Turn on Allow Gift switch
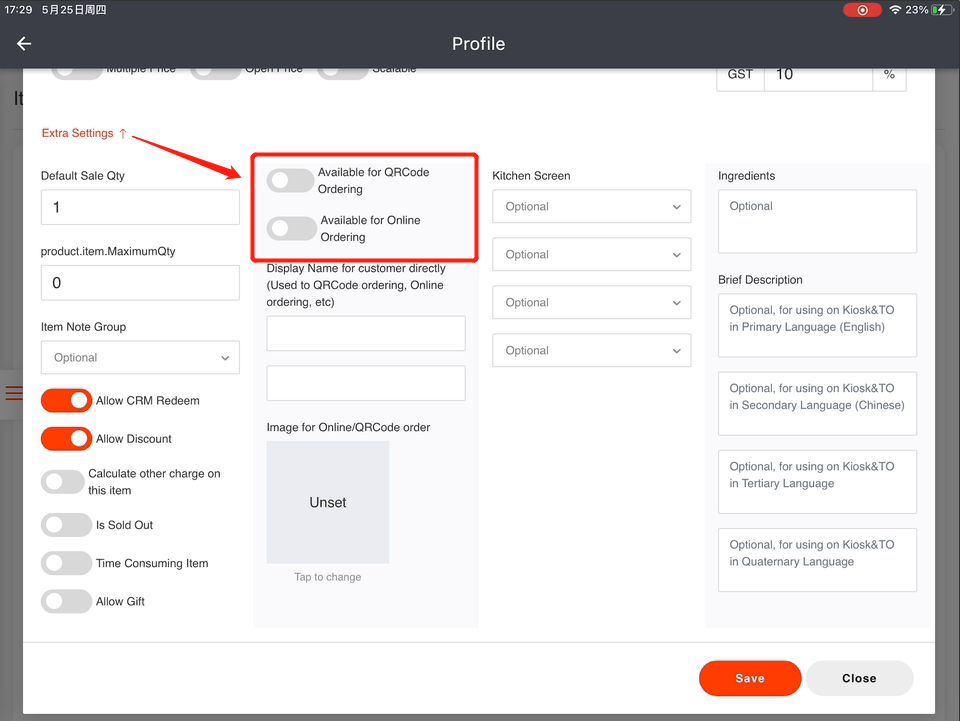Image resolution: width=960 pixels, height=721 pixels. point(66,602)
